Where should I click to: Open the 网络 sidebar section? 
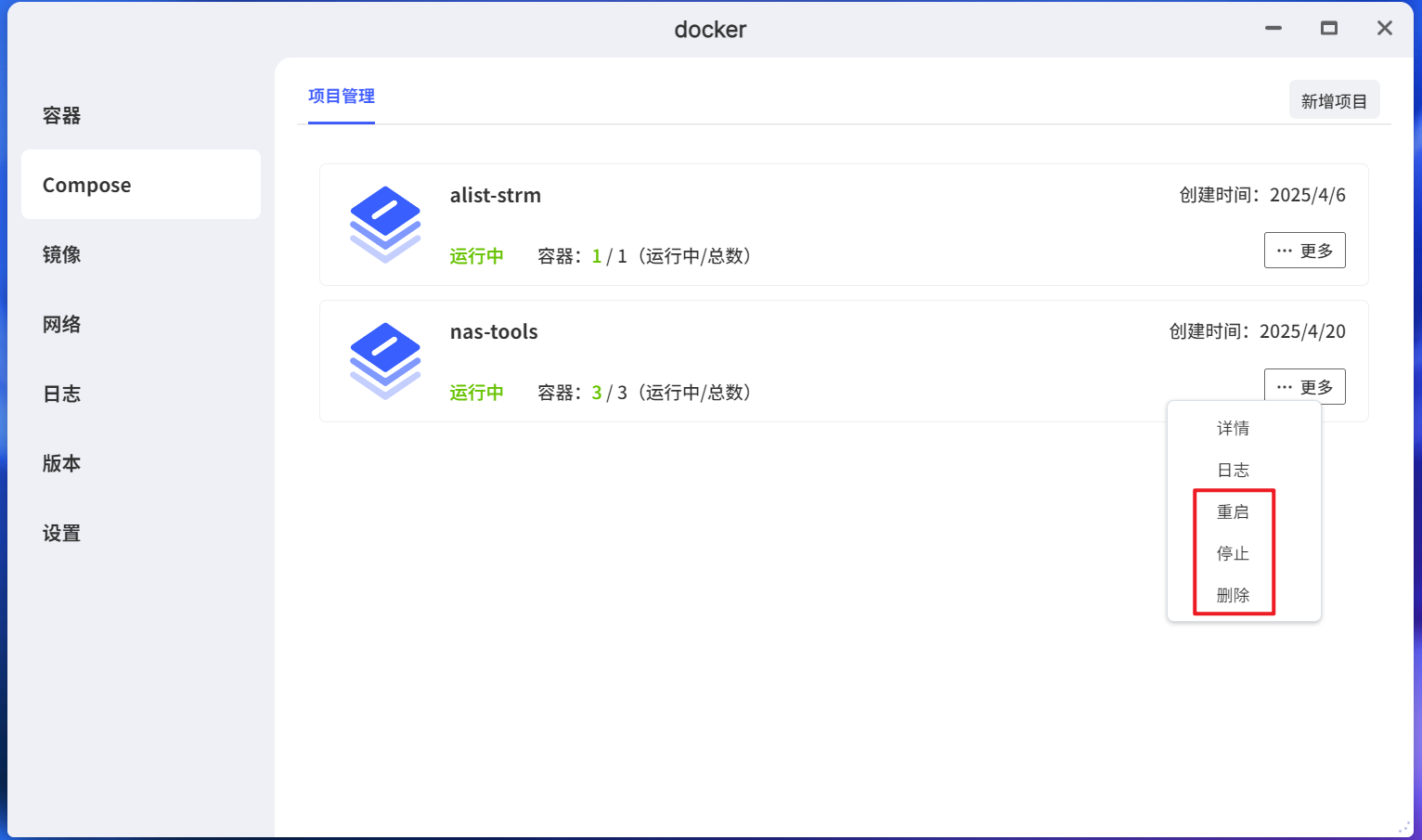click(141, 324)
